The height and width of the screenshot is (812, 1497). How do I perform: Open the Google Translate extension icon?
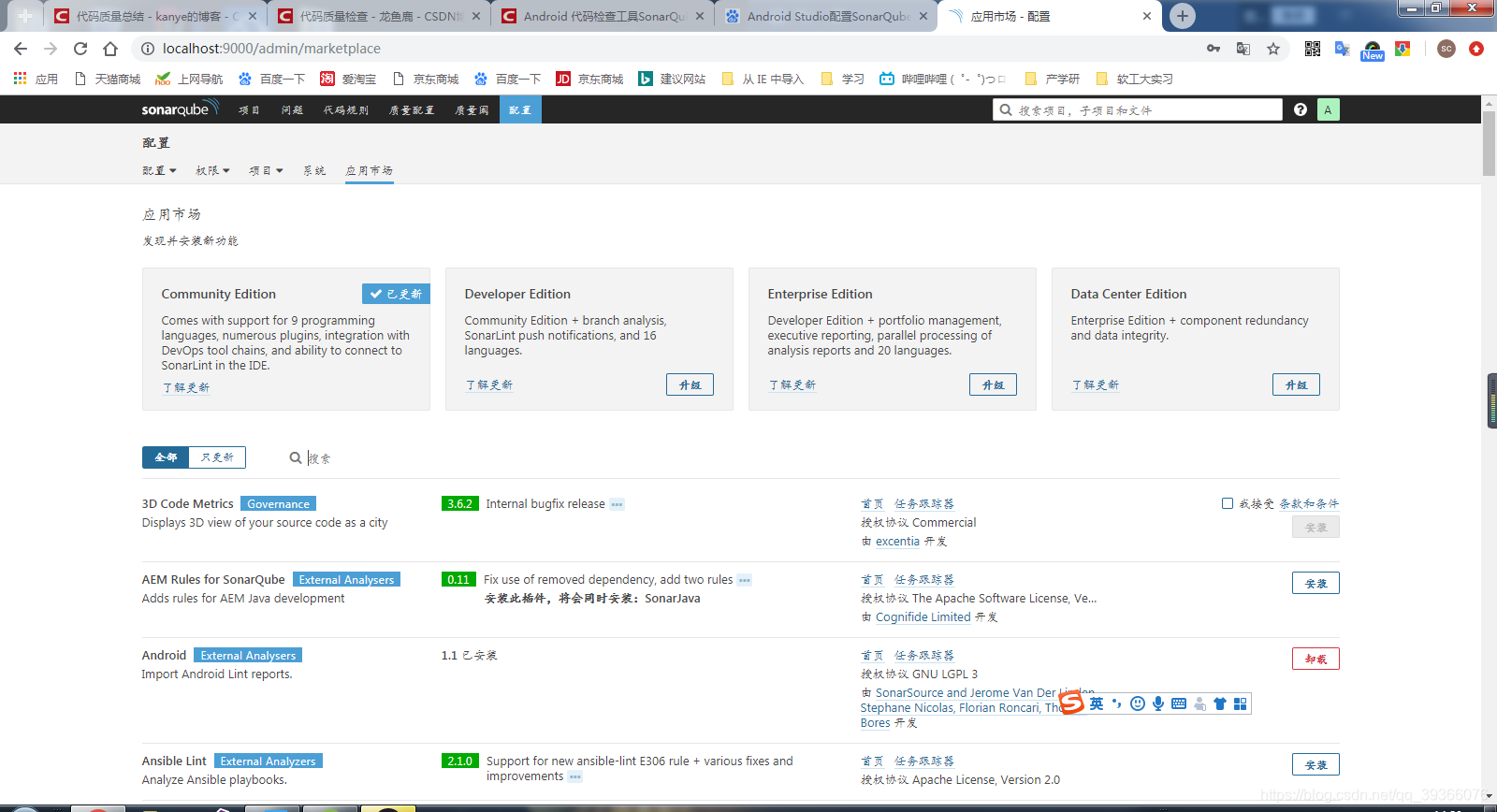(x=1343, y=49)
